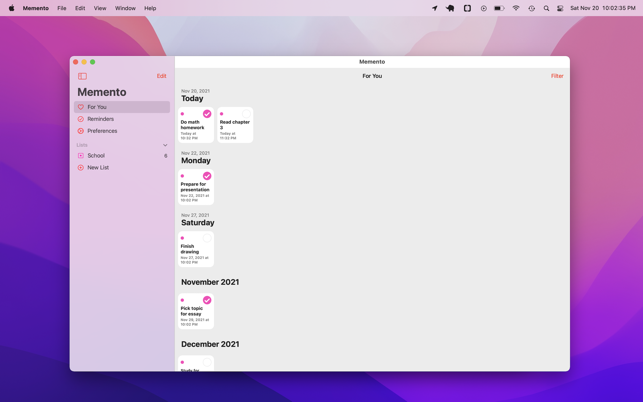Mark Read chapter 3 as completed
This screenshot has width=643, height=402.
tap(246, 114)
